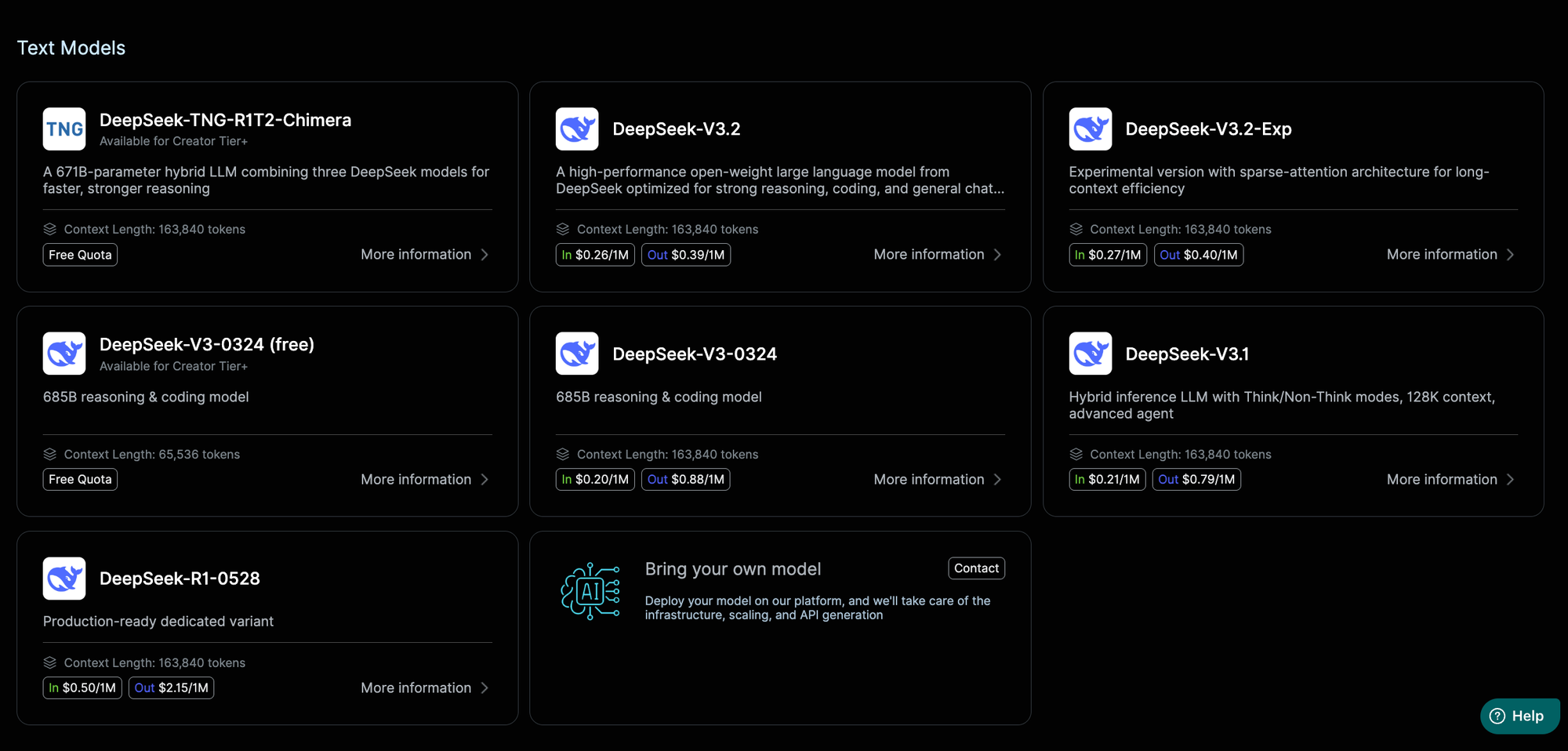Click the context length layers icon for DeepSeek-V3.2

(563, 229)
